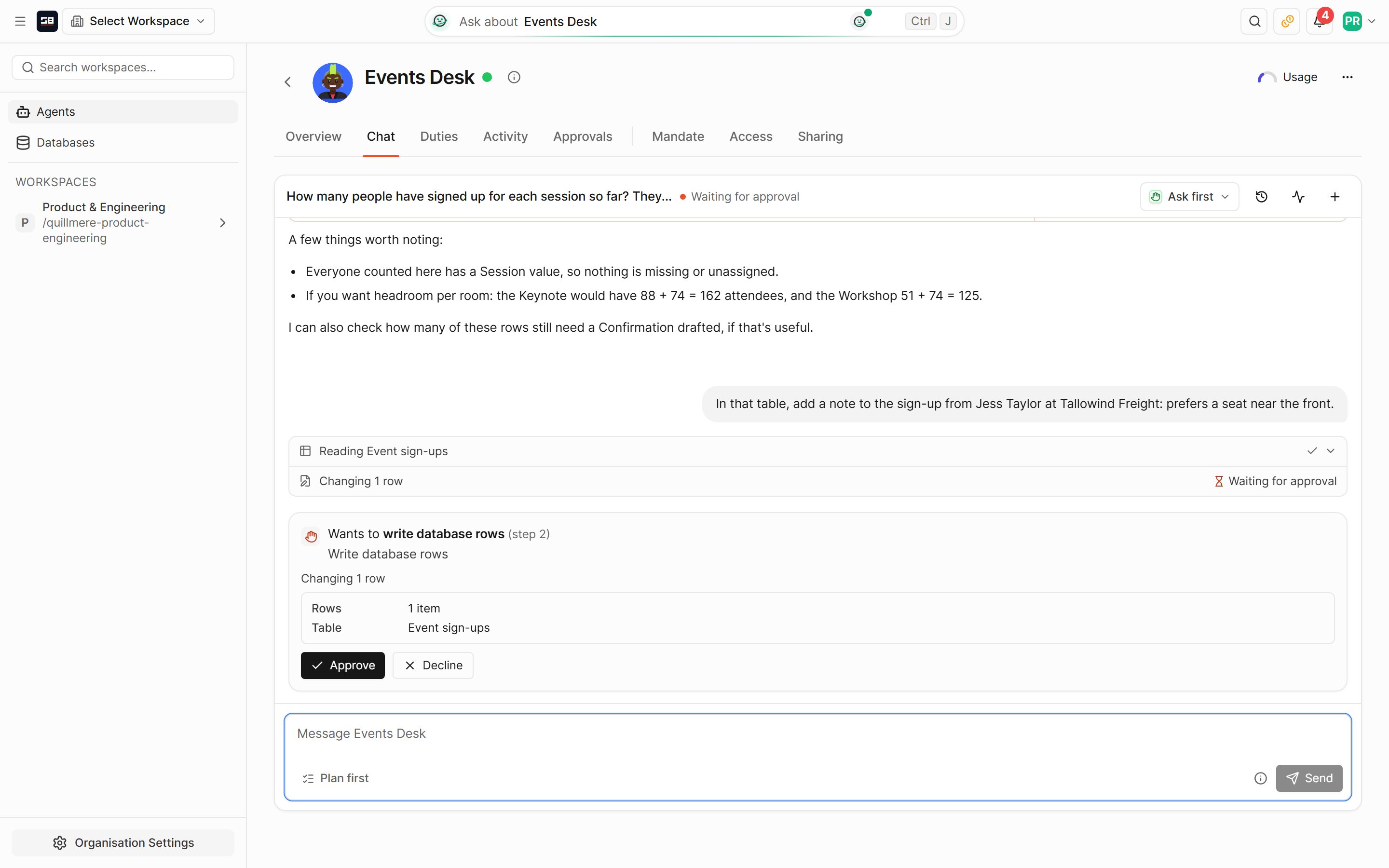Decline the write database rows request

[x=433, y=665]
